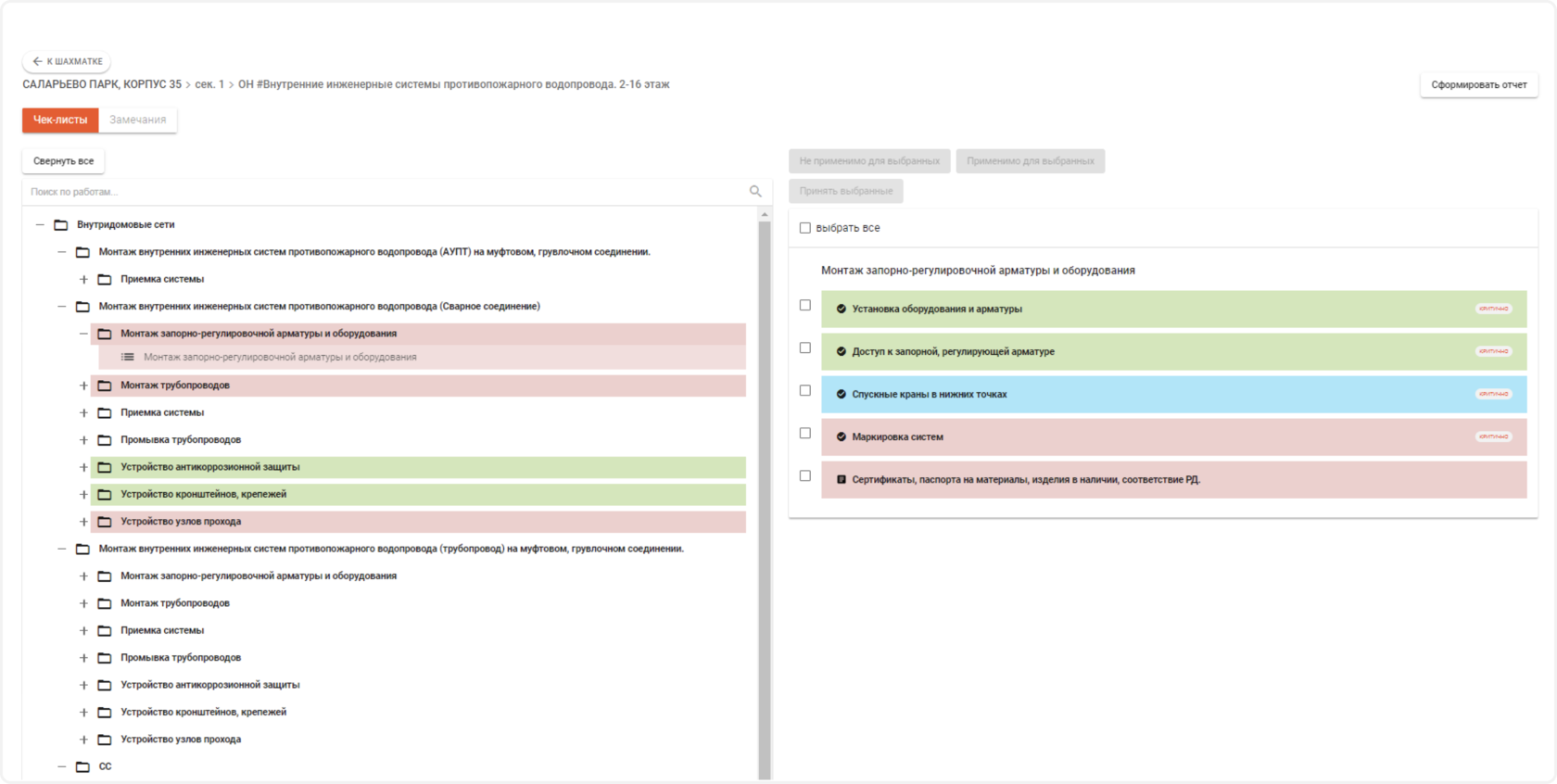Expand Устройство узлов прохода in last section

pyautogui.click(x=83, y=740)
